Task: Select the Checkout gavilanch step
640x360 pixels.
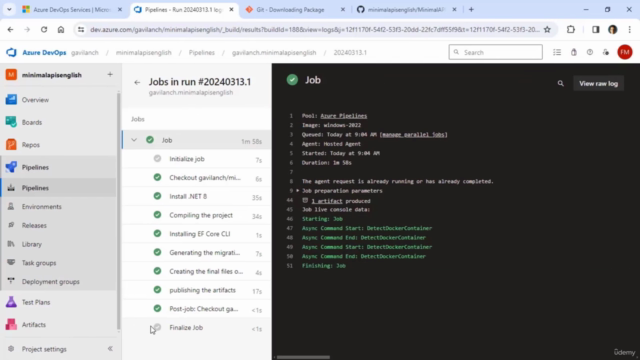Action: point(197,178)
